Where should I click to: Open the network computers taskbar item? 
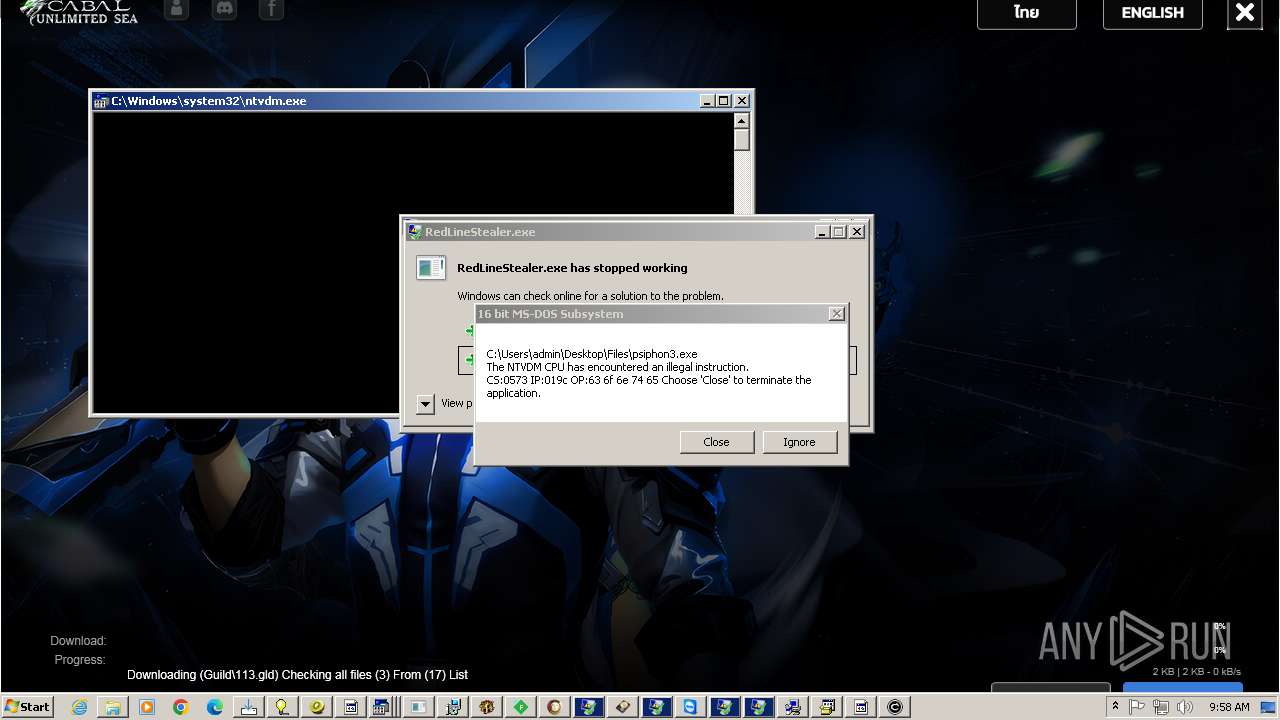792,707
